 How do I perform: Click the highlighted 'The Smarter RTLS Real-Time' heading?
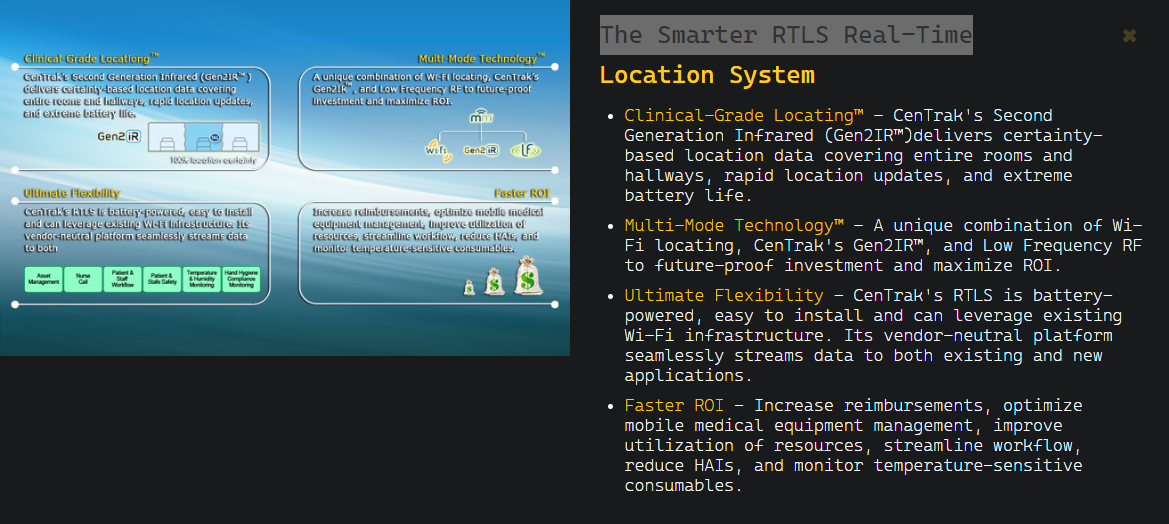point(785,35)
